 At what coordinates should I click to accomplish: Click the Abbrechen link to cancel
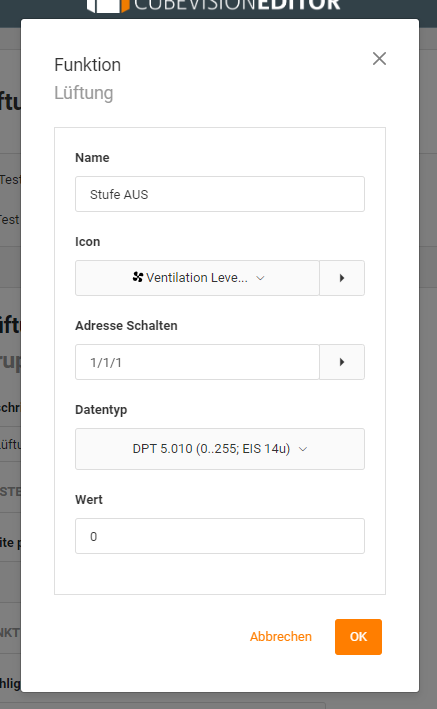click(280, 637)
